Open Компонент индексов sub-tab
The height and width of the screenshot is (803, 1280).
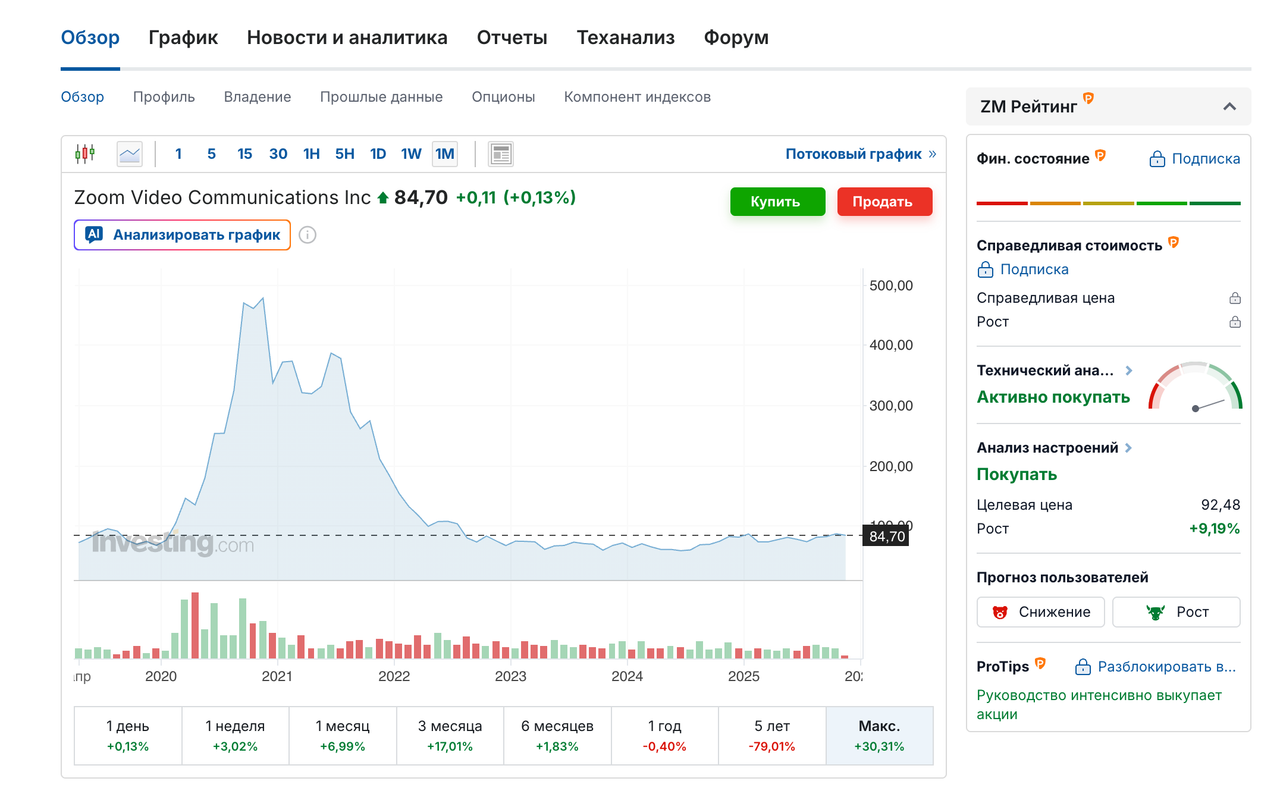click(x=637, y=97)
